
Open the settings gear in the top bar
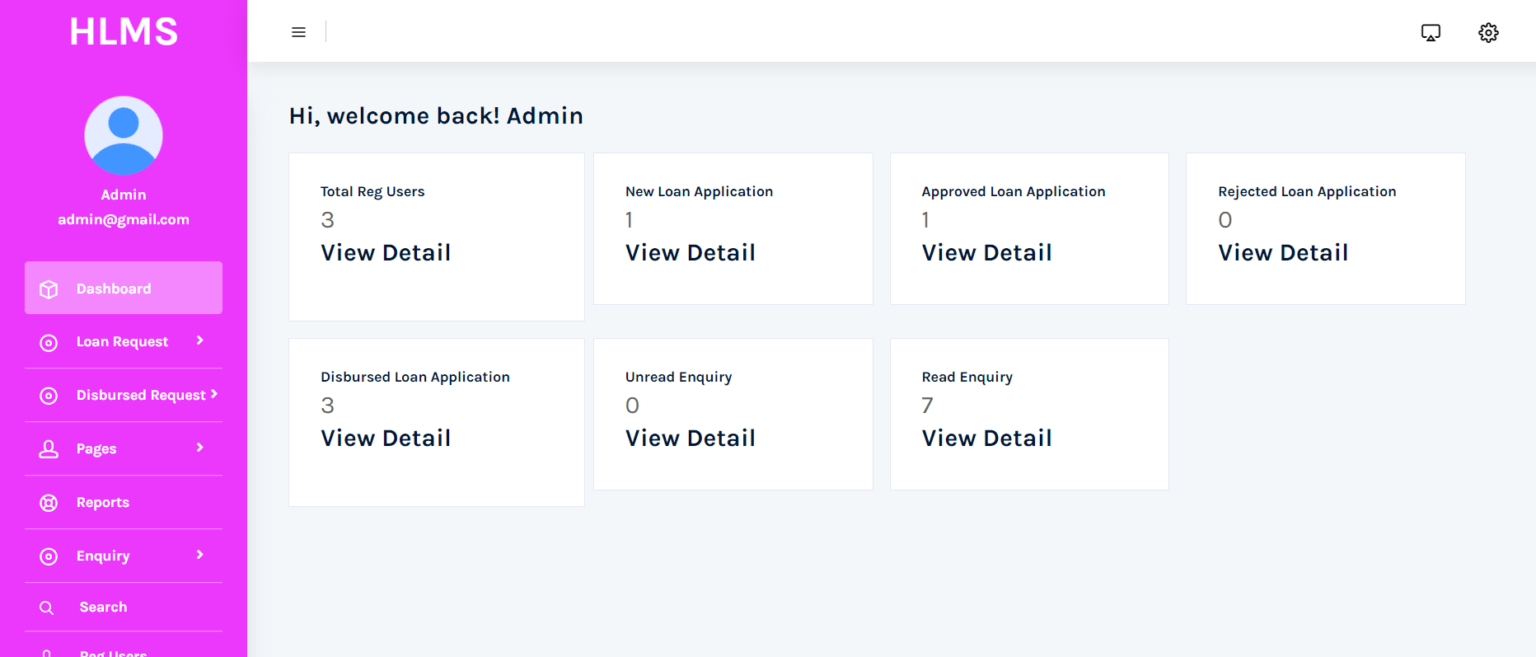click(1488, 32)
